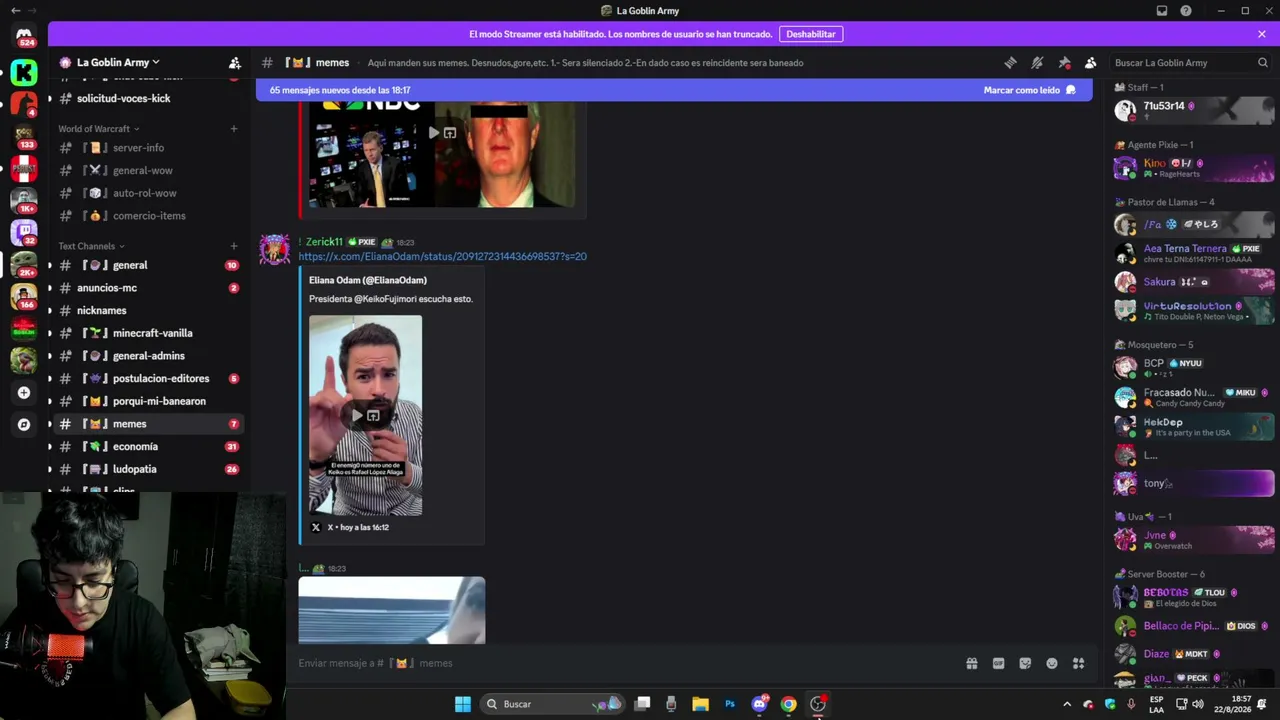Open the auto-rol-wow channel

[150, 194]
